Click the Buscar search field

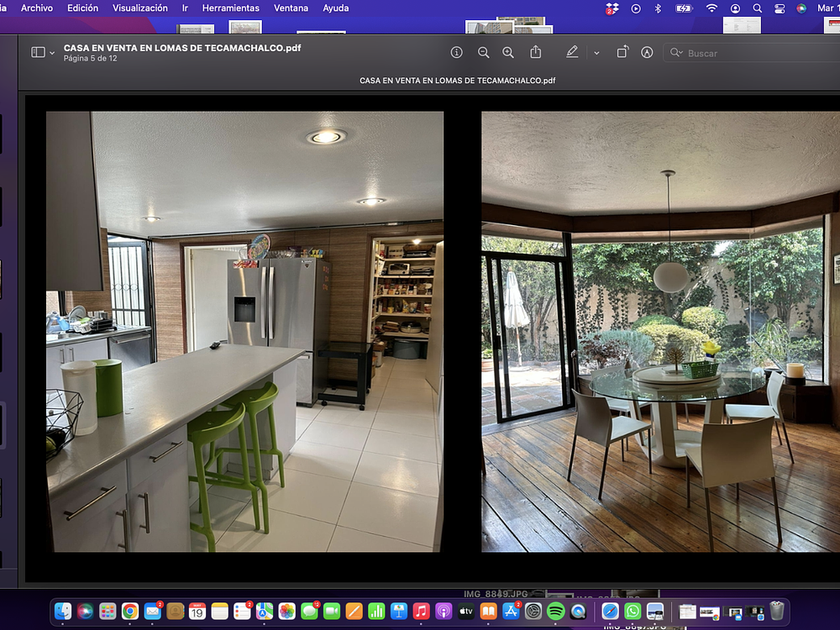tap(752, 53)
